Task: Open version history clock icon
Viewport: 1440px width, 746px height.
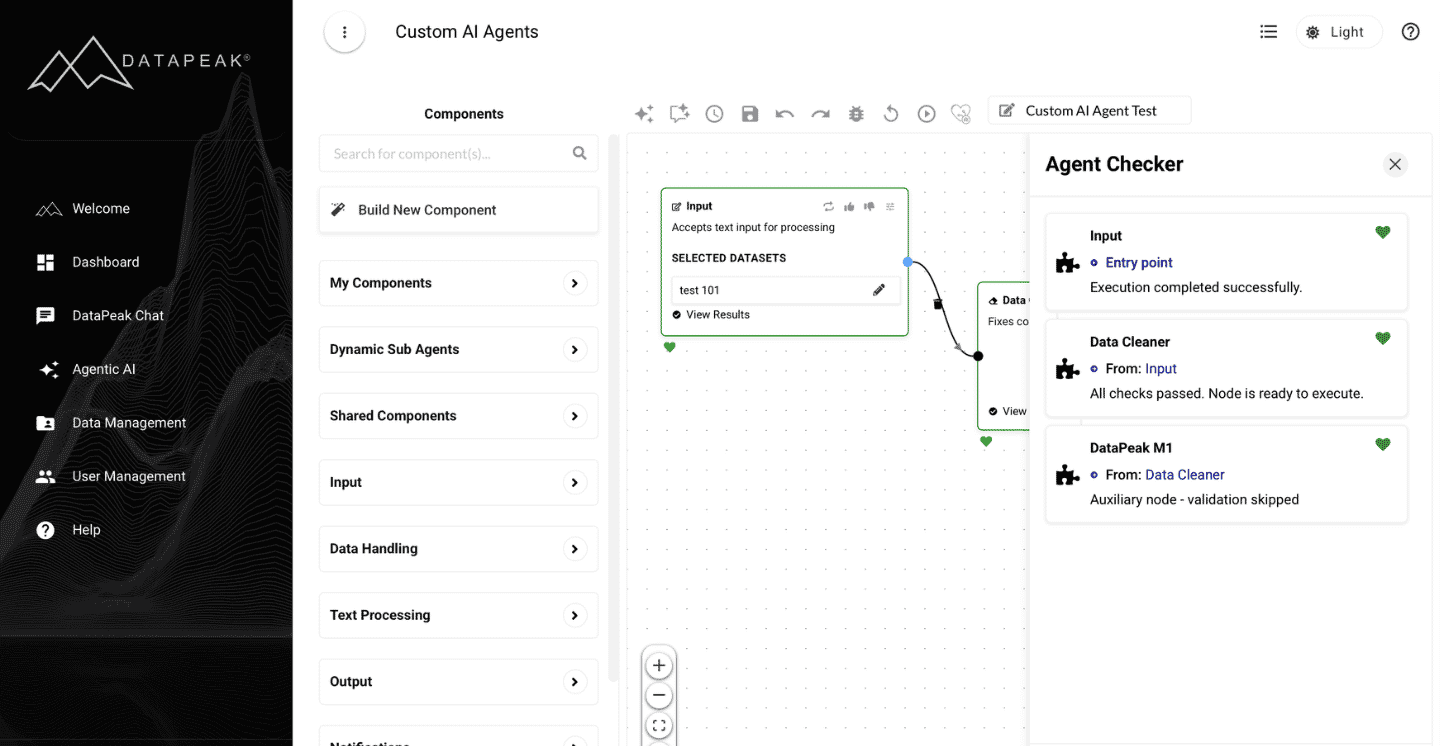Action: click(x=714, y=114)
